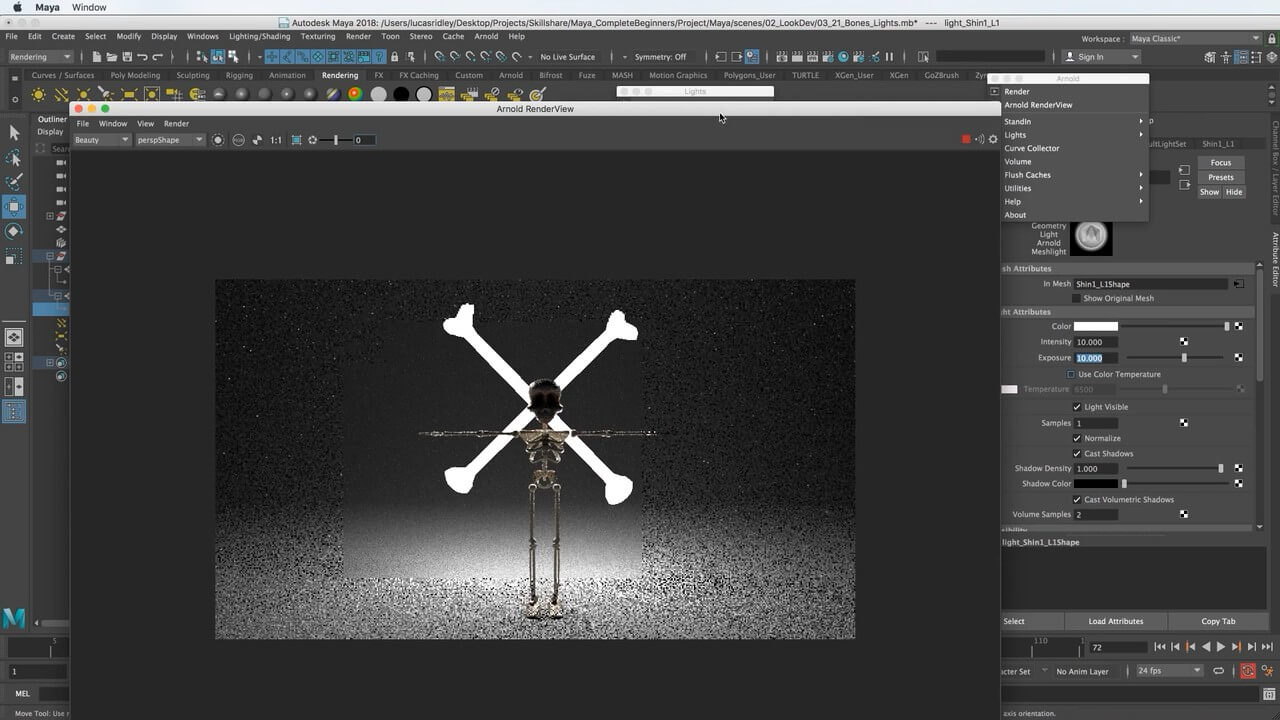Viewport: 1280px width, 720px height.
Task: Enable Use Color Temperature checkbox
Action: 1071,374
